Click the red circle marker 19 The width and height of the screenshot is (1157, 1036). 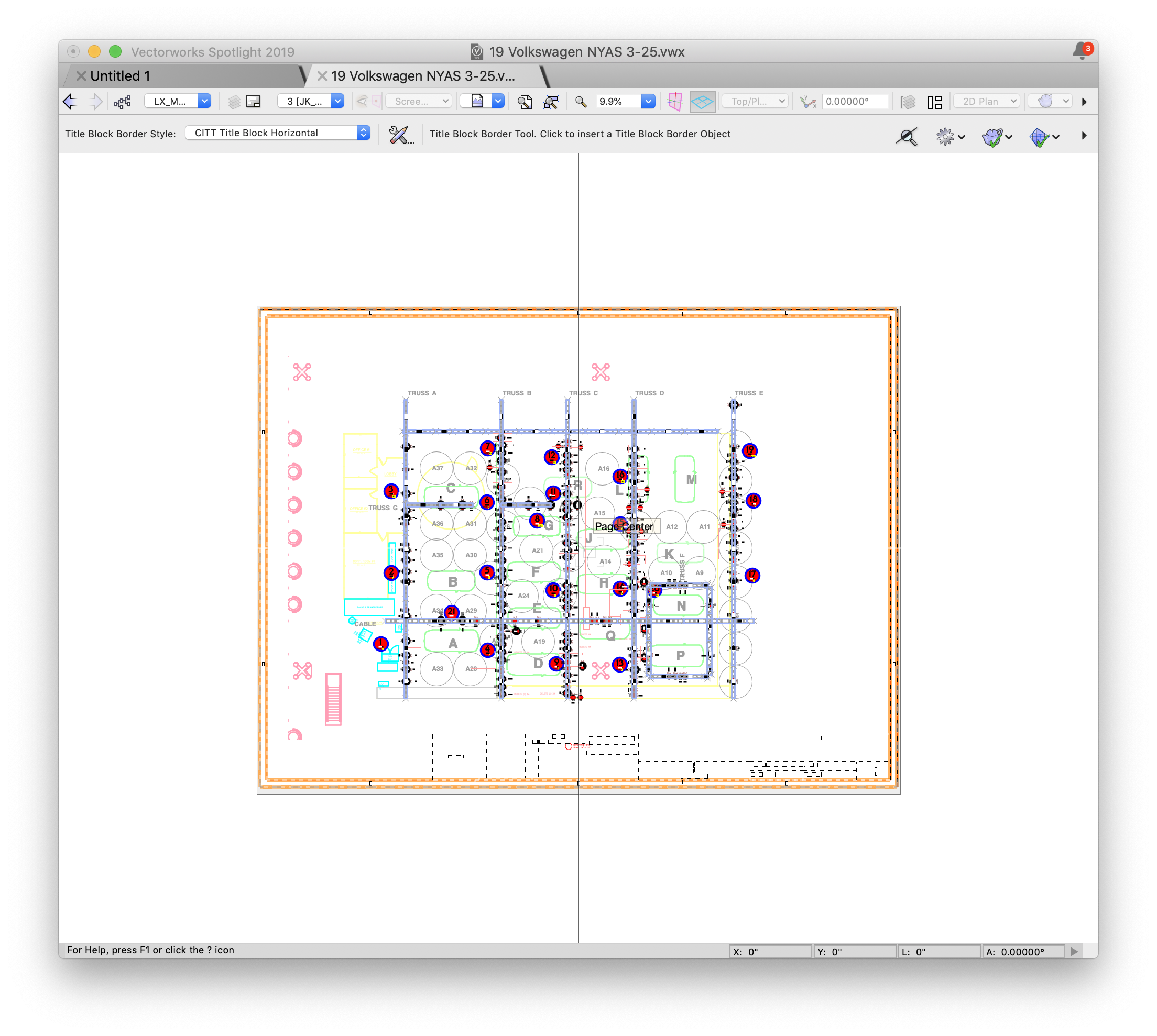(x=750, y=450)
